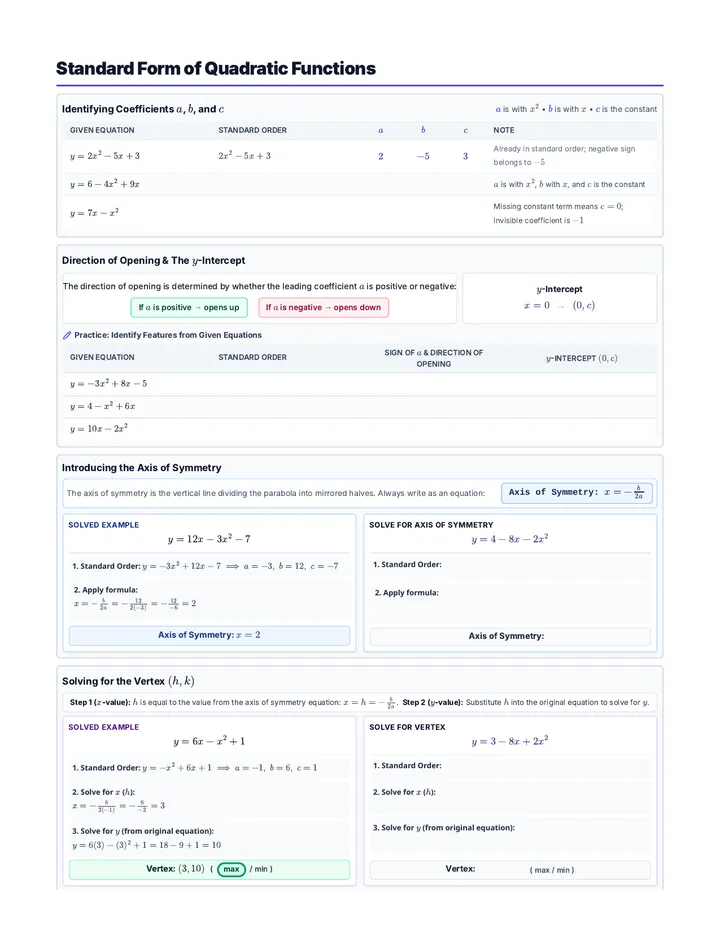The width and height of the screenshot is (720, 932).
Task: Click the empty 'Vertex:' answer box
Action: pos(510,870)
